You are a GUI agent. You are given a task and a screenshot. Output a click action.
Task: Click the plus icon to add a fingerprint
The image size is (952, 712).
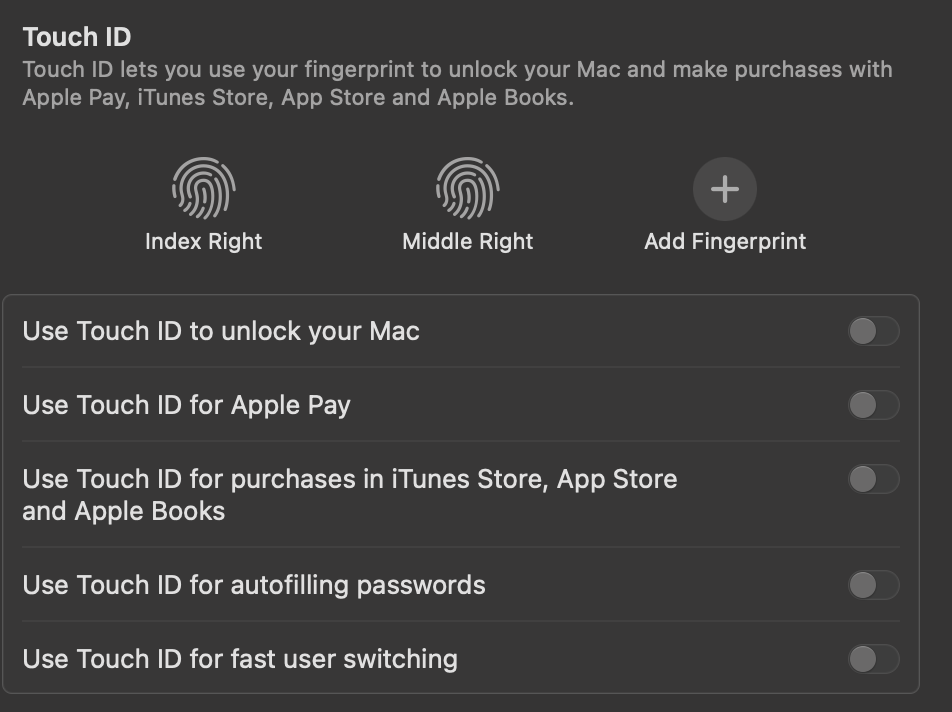[725, 189]
